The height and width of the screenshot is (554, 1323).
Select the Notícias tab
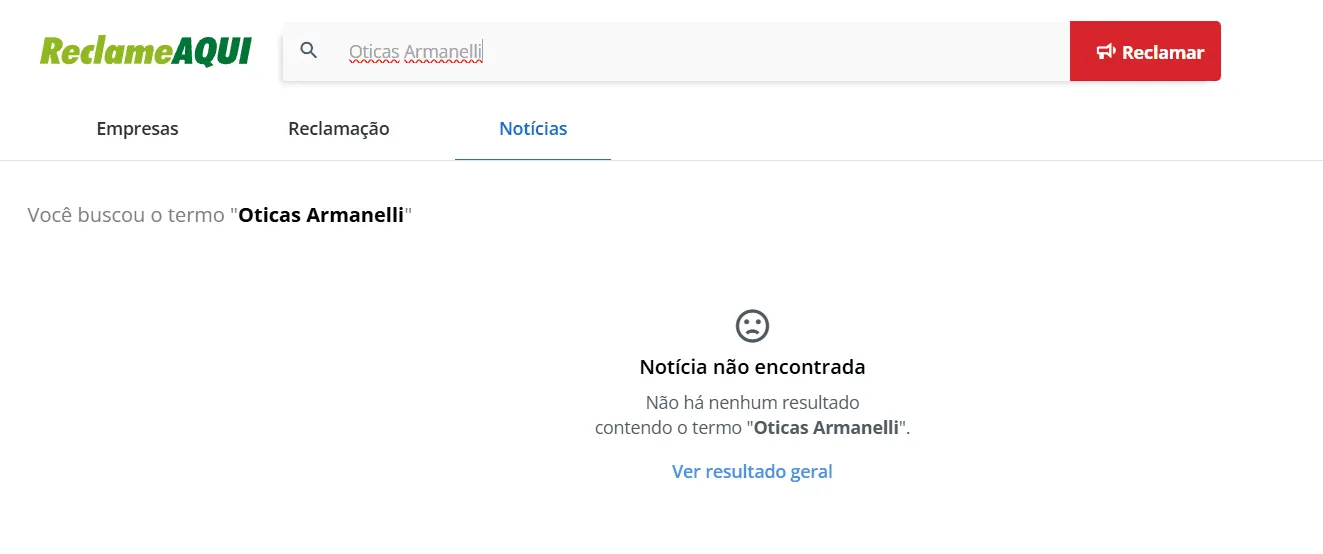coord(533,129)
